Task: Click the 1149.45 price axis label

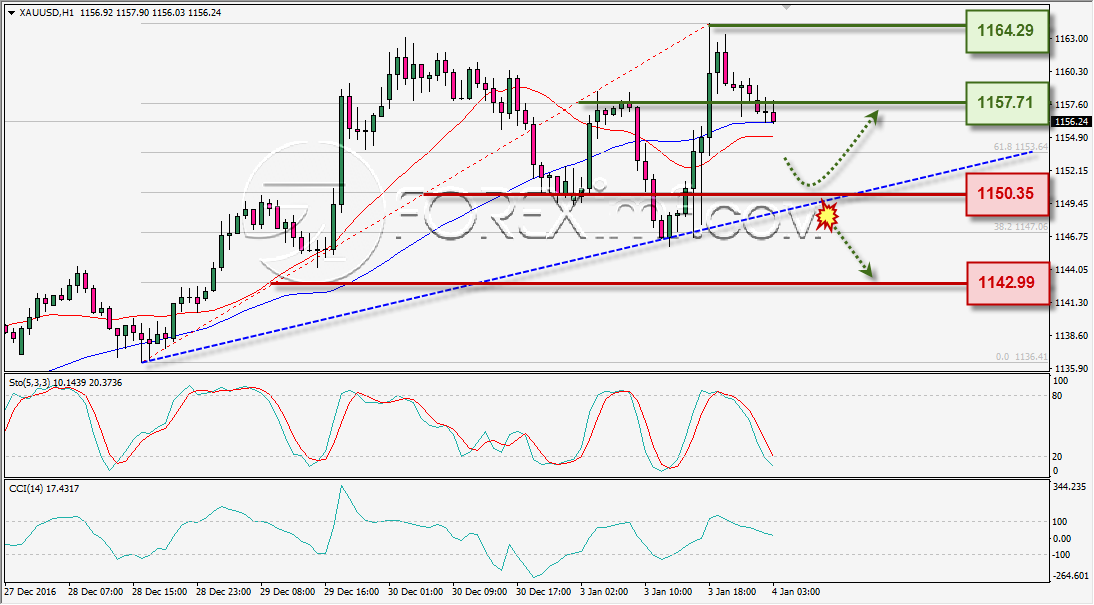Action: coord(1071,204)
